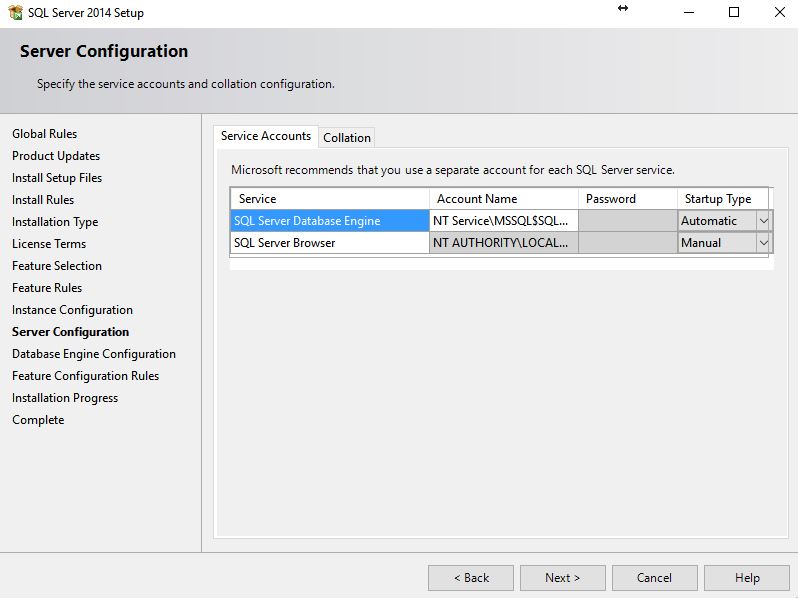Open Startup Type dropdown for Database Engine
The height and width of the screenshot is (598, 798).
(763, 221)
